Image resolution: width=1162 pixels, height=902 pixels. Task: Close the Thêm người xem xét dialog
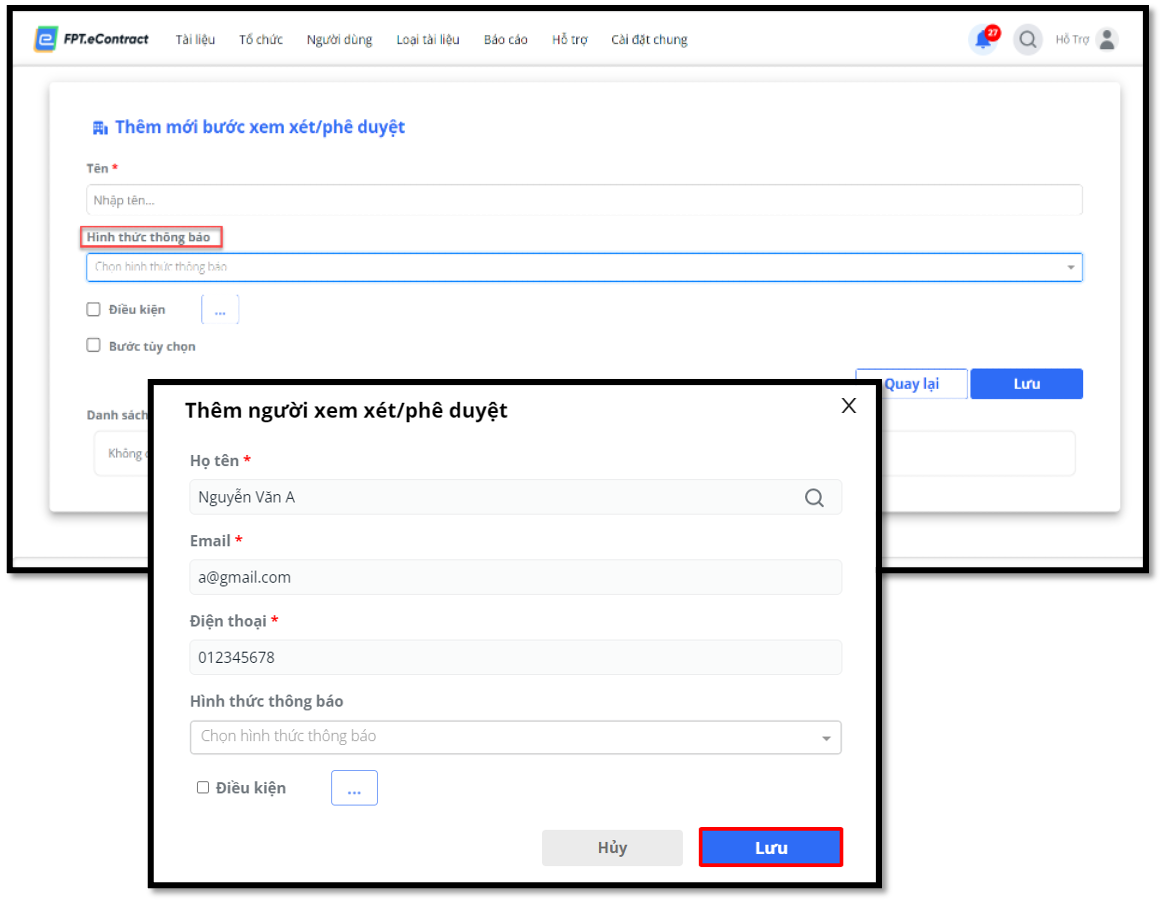click(849, 406)
